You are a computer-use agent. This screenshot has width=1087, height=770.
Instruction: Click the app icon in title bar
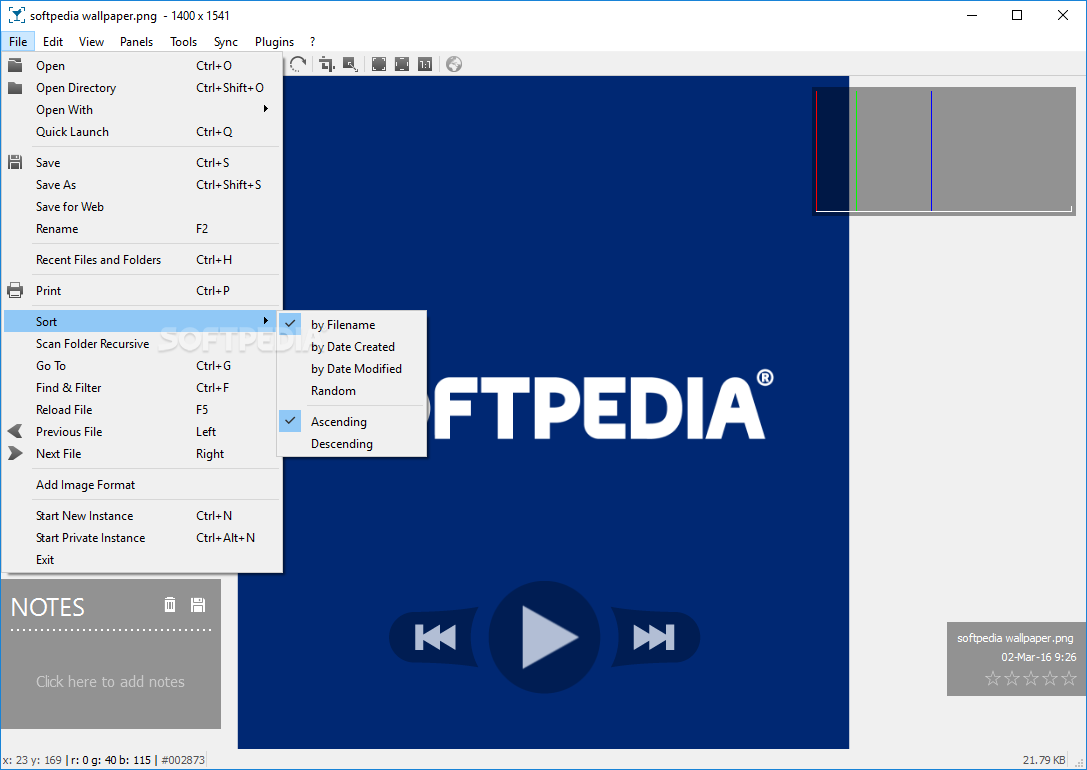pyautogui.click(x=16, y=15)
